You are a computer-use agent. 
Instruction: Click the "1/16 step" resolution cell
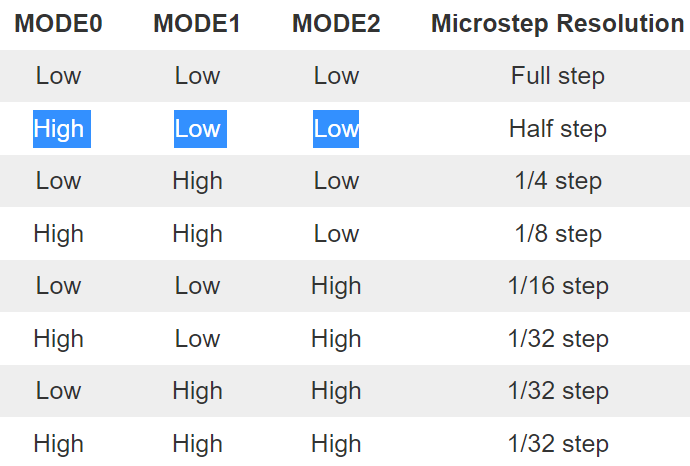[x=557, y=286]
